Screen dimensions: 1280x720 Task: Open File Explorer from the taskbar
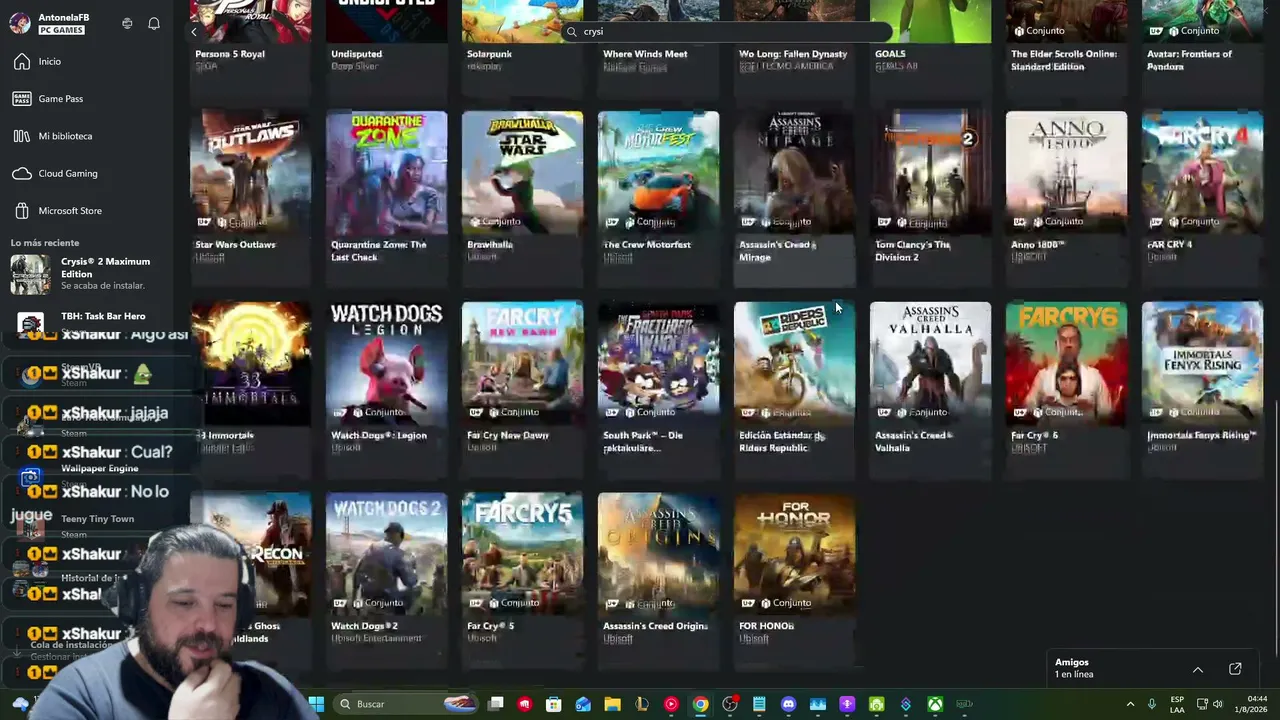click(612, 704)
